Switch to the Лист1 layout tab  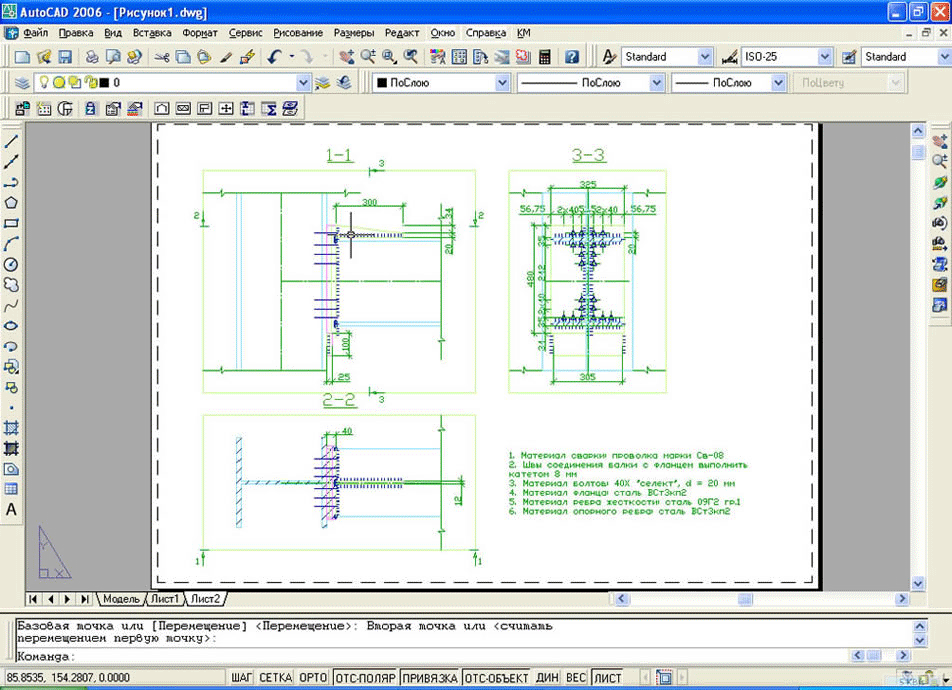(165, 599)
